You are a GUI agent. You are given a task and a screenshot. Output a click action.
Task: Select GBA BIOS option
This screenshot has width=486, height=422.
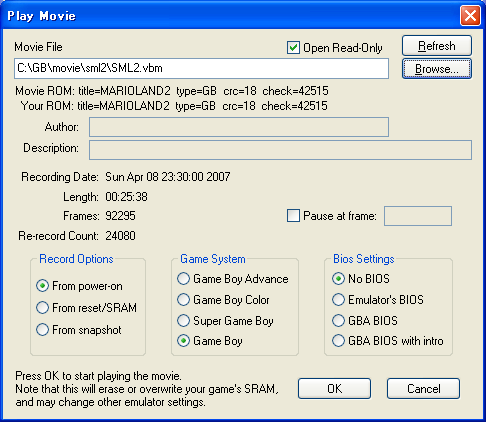click(338, 321)
